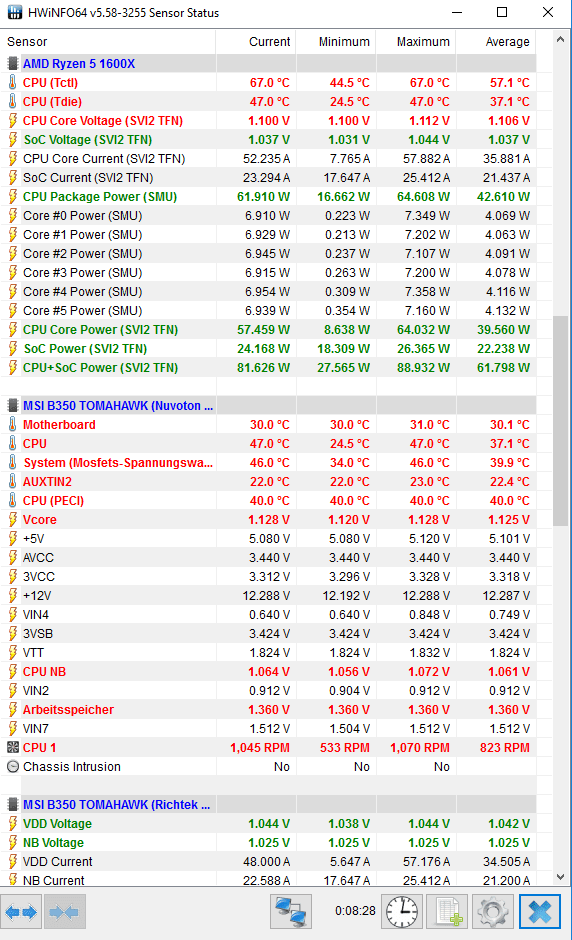Click the scrollbar down arrow

[x=561, y=877]
